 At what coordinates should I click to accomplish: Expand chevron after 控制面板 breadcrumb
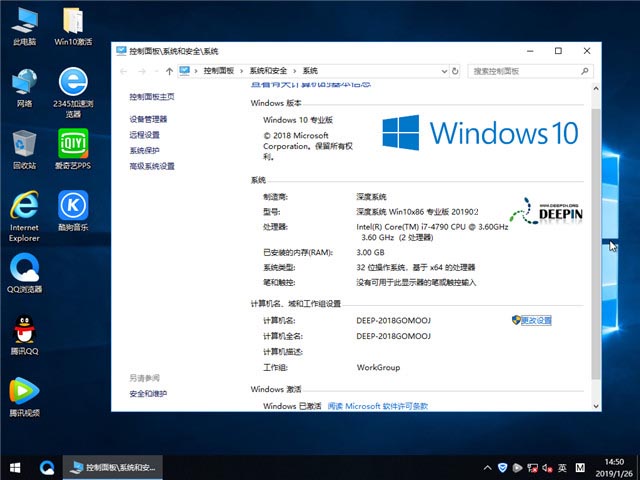(x=242, y=71)
